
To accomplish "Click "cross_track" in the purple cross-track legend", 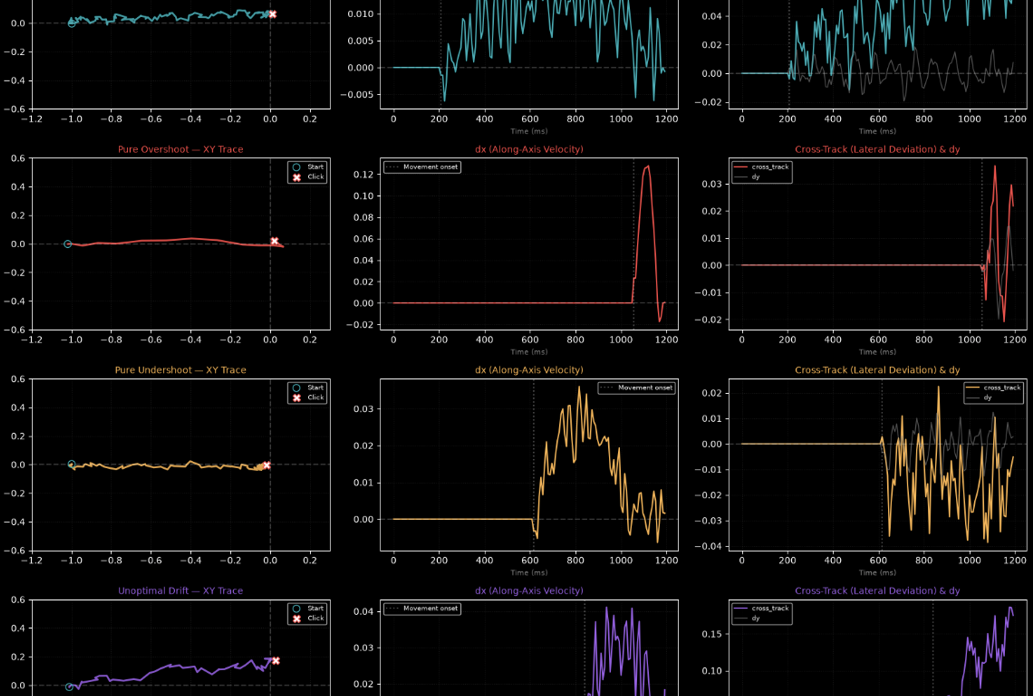I will click(770, 608).
